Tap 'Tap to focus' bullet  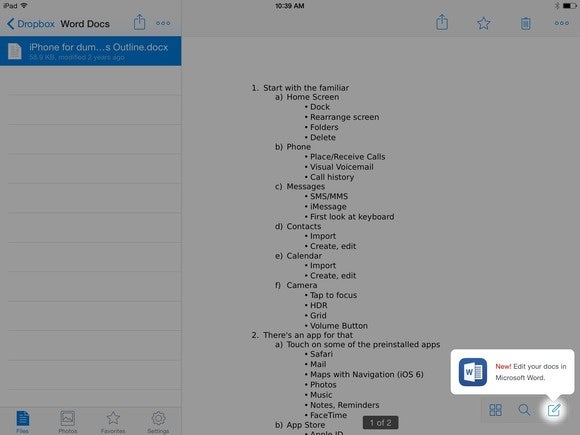click(333, 295)
